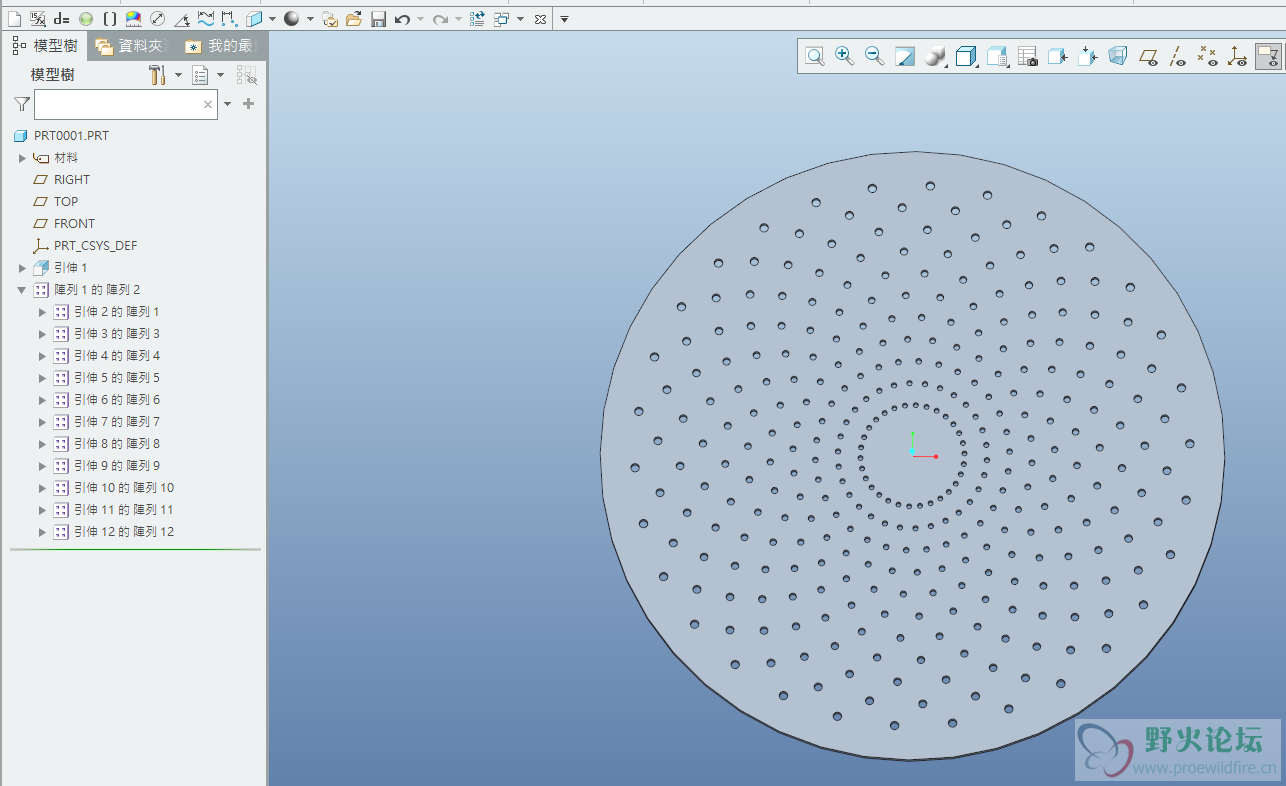The width and height of the screenshot is (1286, 786).
Task: Click the plus add-filter button
Action: click(249, 104)
